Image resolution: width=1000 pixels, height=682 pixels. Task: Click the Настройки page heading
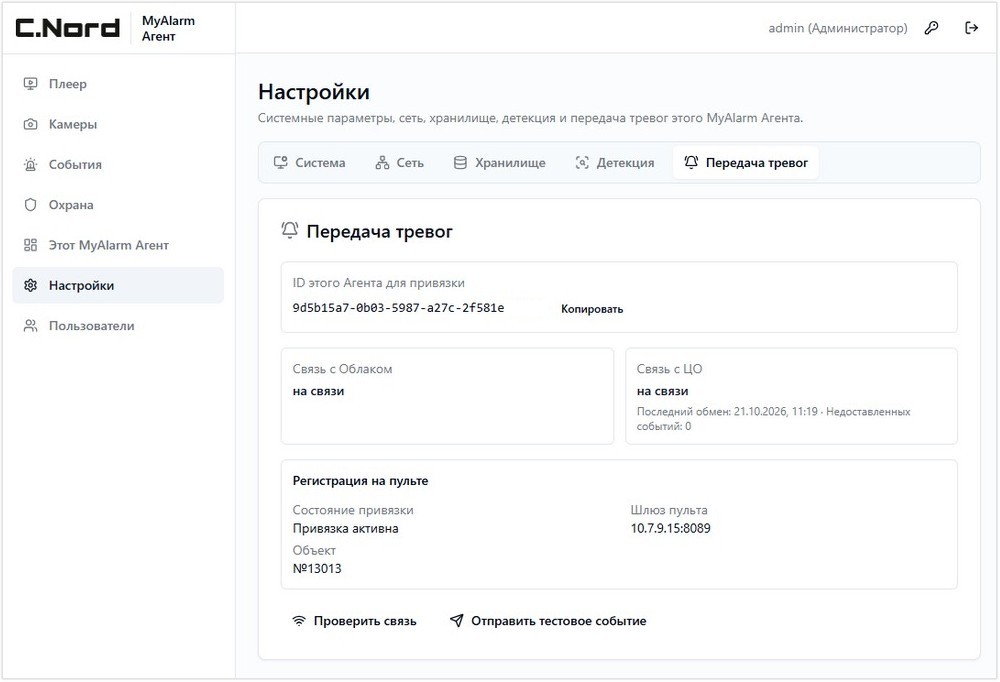[x=314, y=92]
